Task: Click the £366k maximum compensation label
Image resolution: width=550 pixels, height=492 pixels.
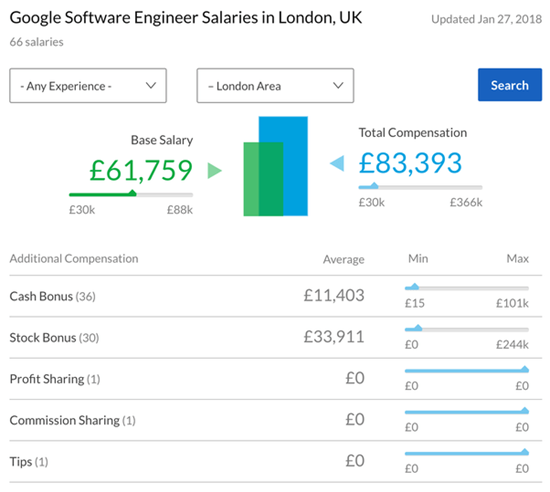Action: (466, 202)
